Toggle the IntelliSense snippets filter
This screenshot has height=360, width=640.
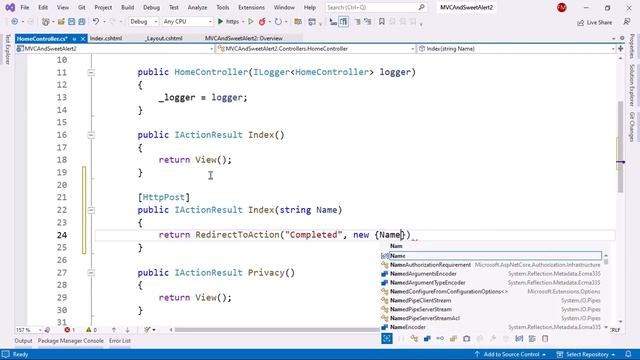[x=545, y=338]
